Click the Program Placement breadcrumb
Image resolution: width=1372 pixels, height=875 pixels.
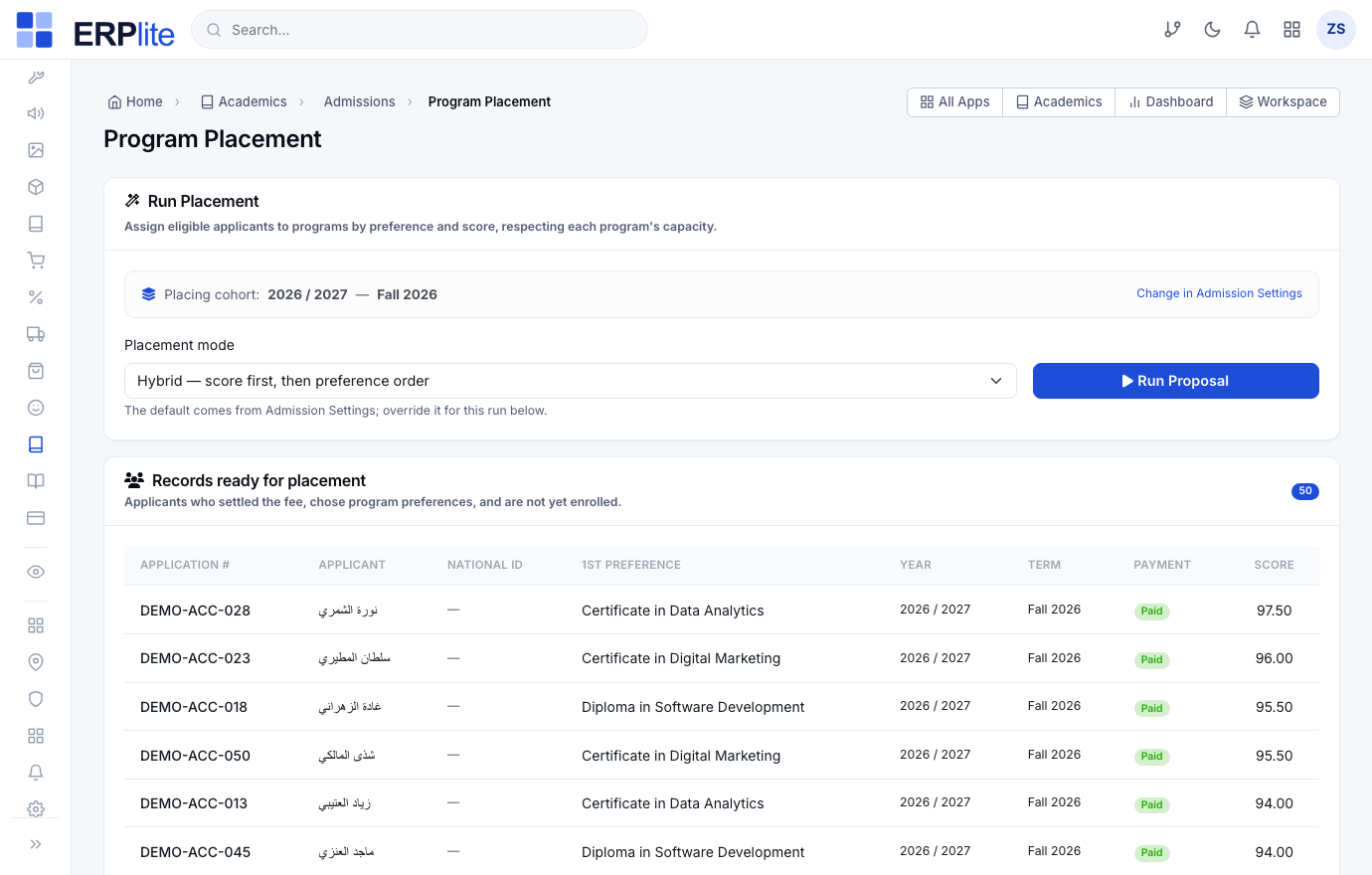point(489,101)
